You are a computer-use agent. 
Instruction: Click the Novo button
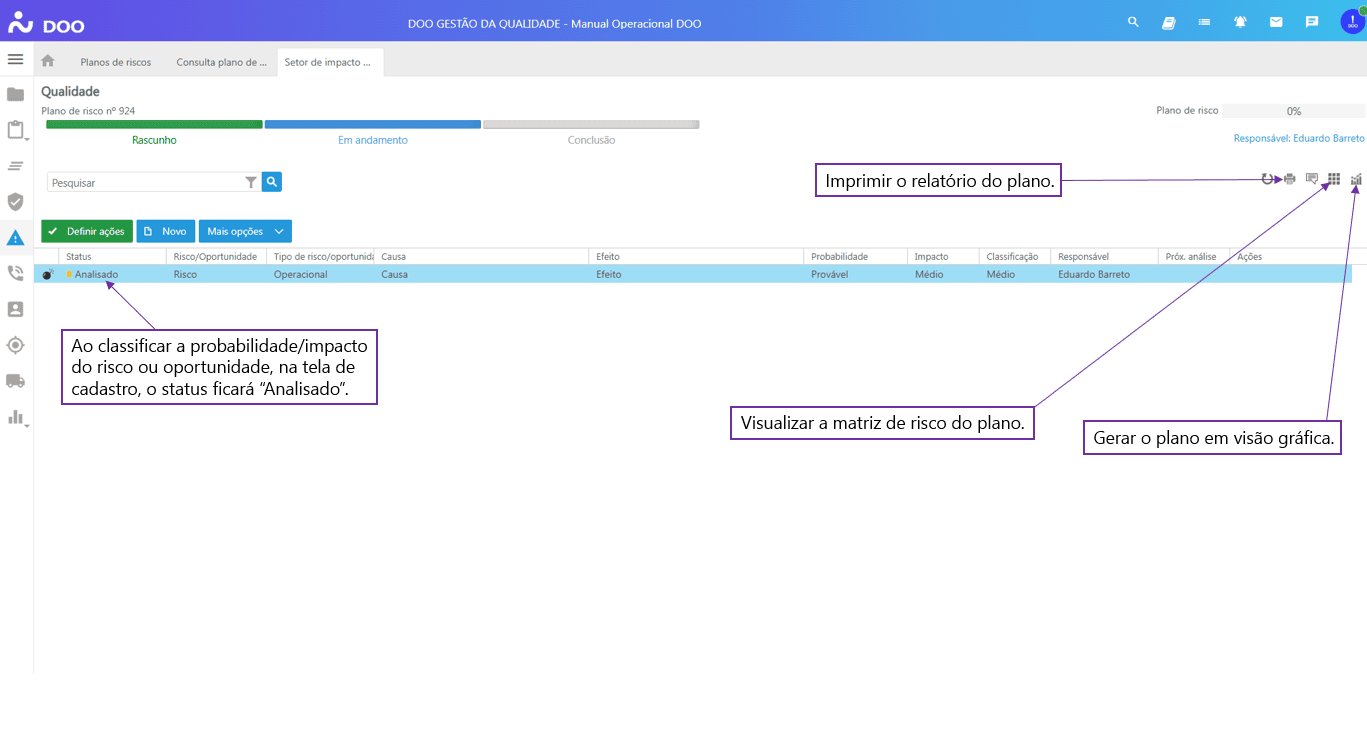point(165,231)
